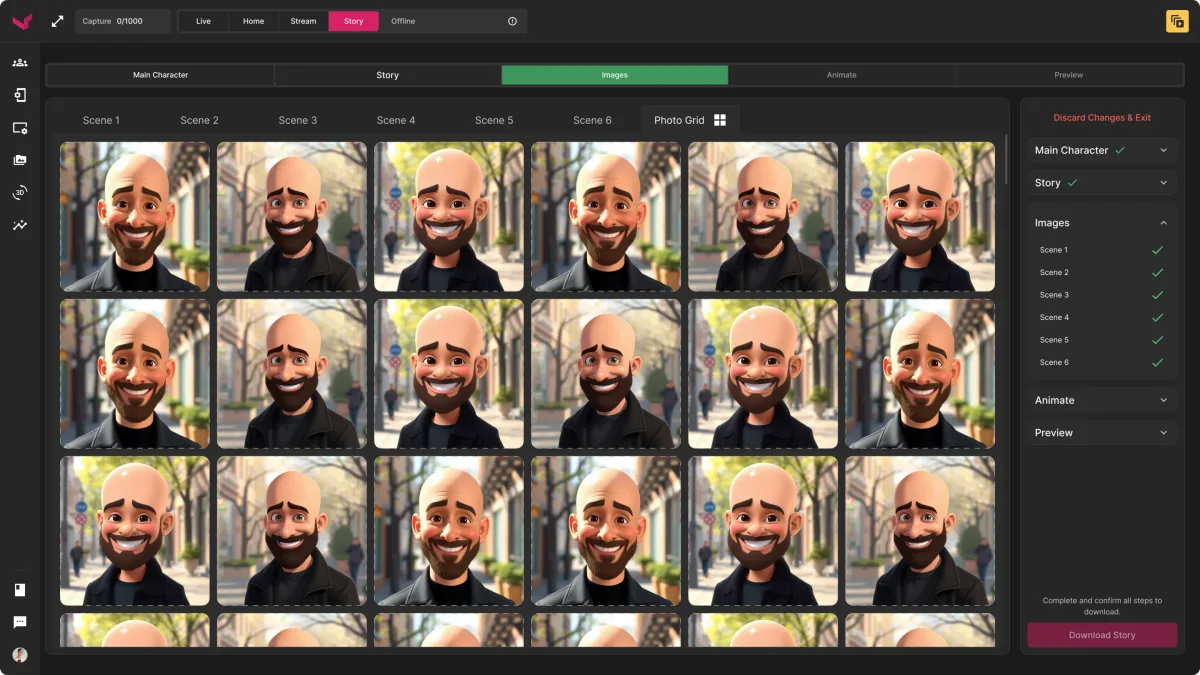Click the checkmark for Scene 1 in Images list
Screen dimensions: 1200x675
[x=1157, y=250]
